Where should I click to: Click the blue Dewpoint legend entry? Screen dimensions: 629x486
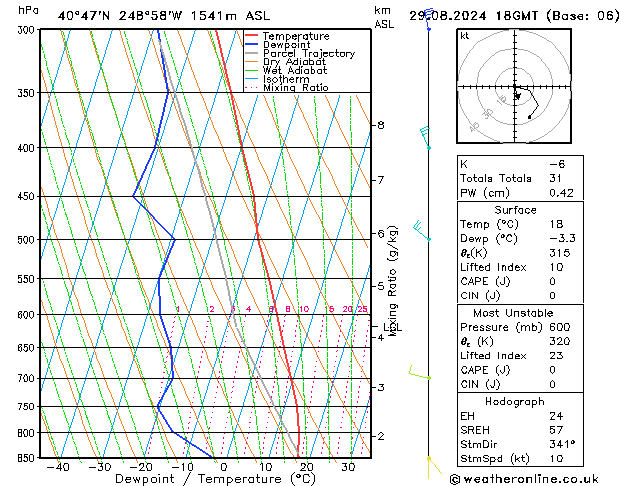(288, 45)
